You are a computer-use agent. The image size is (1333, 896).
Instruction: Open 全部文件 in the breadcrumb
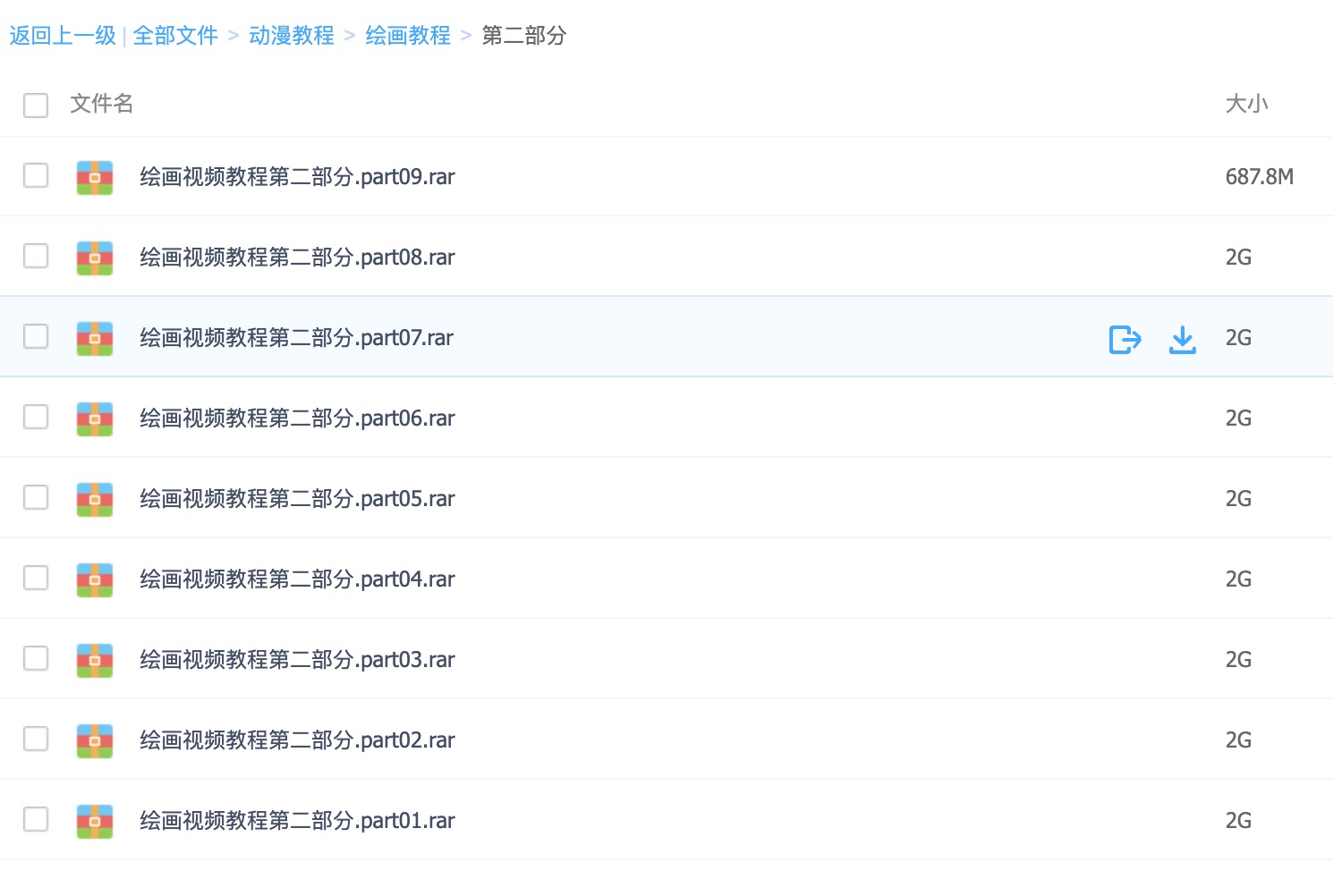[175, 36]
